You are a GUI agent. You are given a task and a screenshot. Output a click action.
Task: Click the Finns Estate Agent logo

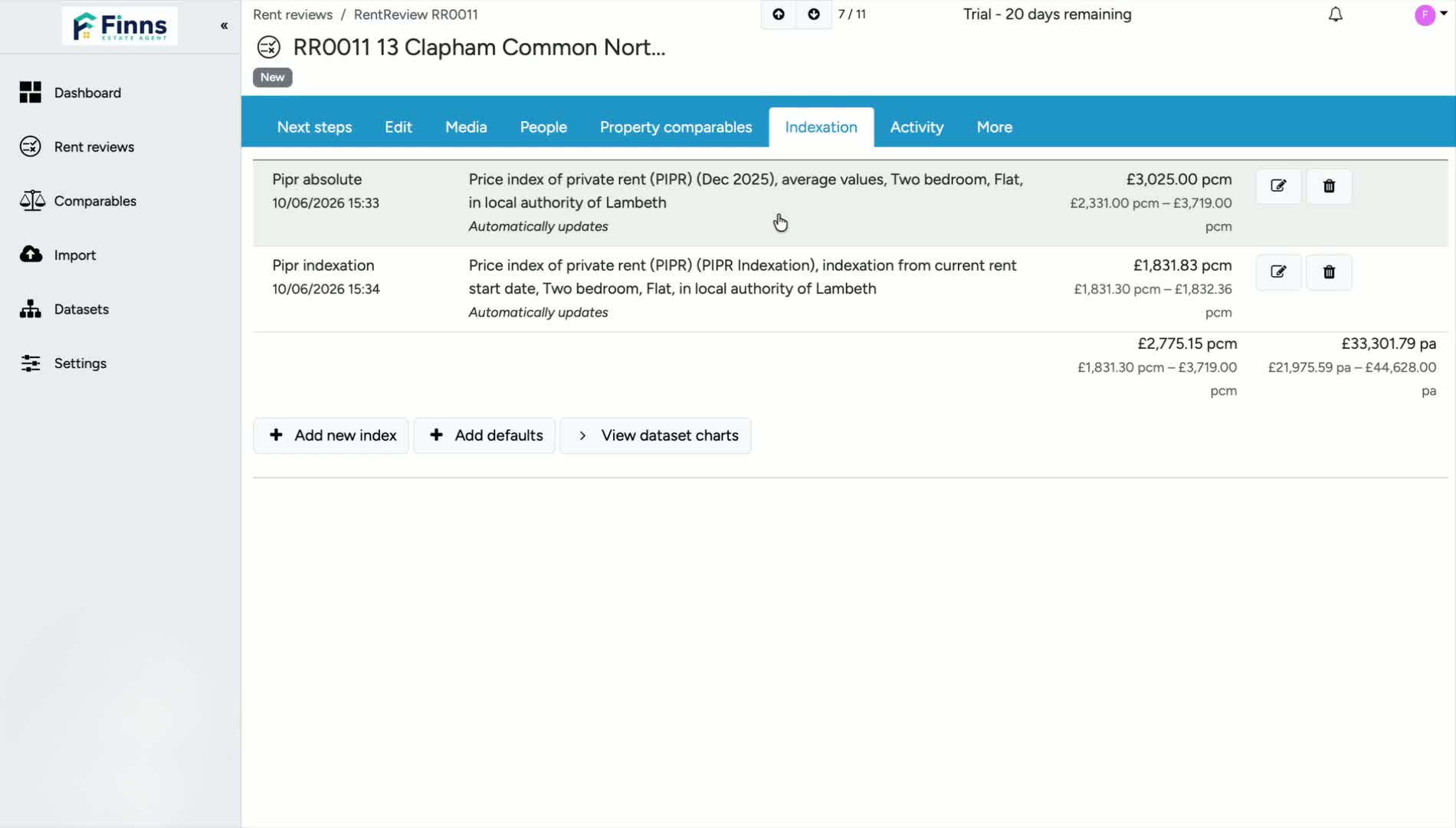point(120,26)
